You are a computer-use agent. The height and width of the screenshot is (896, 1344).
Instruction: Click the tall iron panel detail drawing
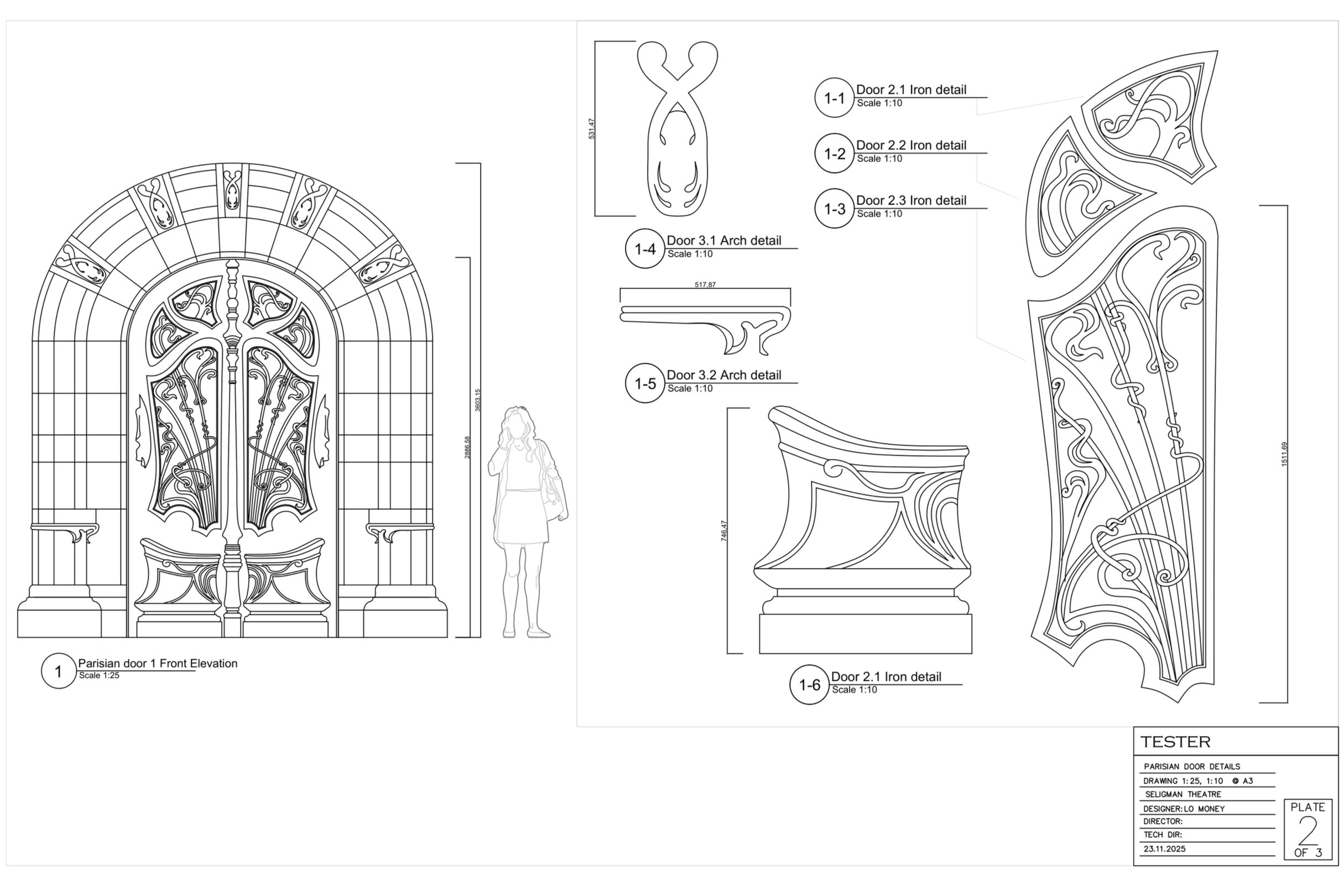1123,454
